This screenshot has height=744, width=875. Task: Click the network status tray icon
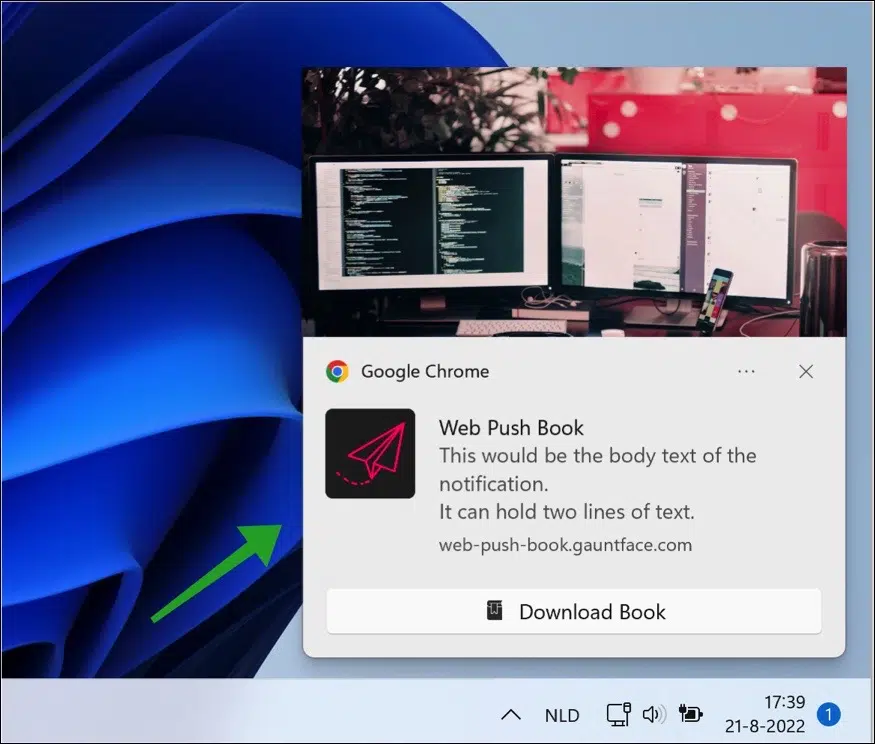click(618, 714)
